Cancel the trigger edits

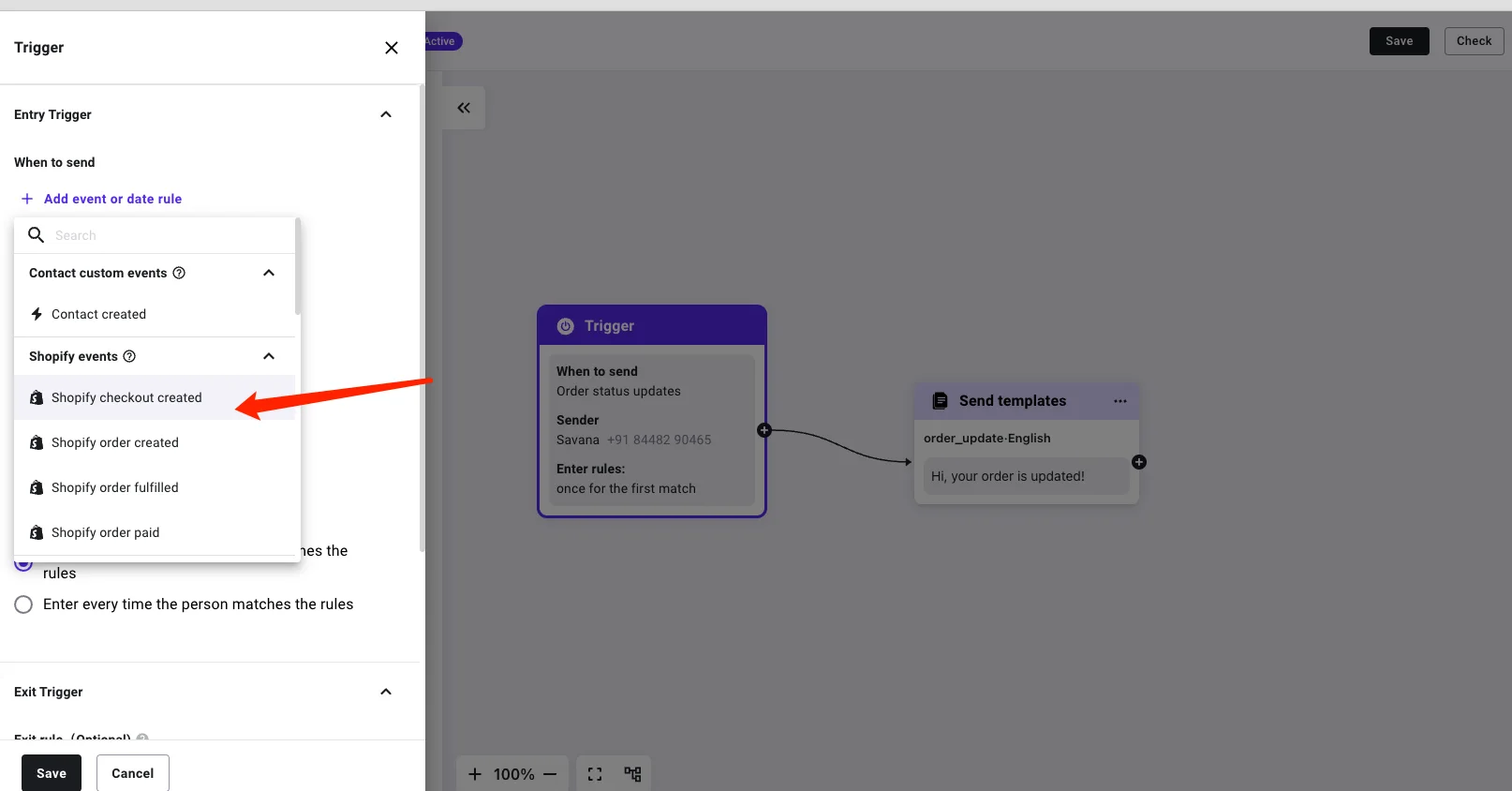tap(133, 773)
